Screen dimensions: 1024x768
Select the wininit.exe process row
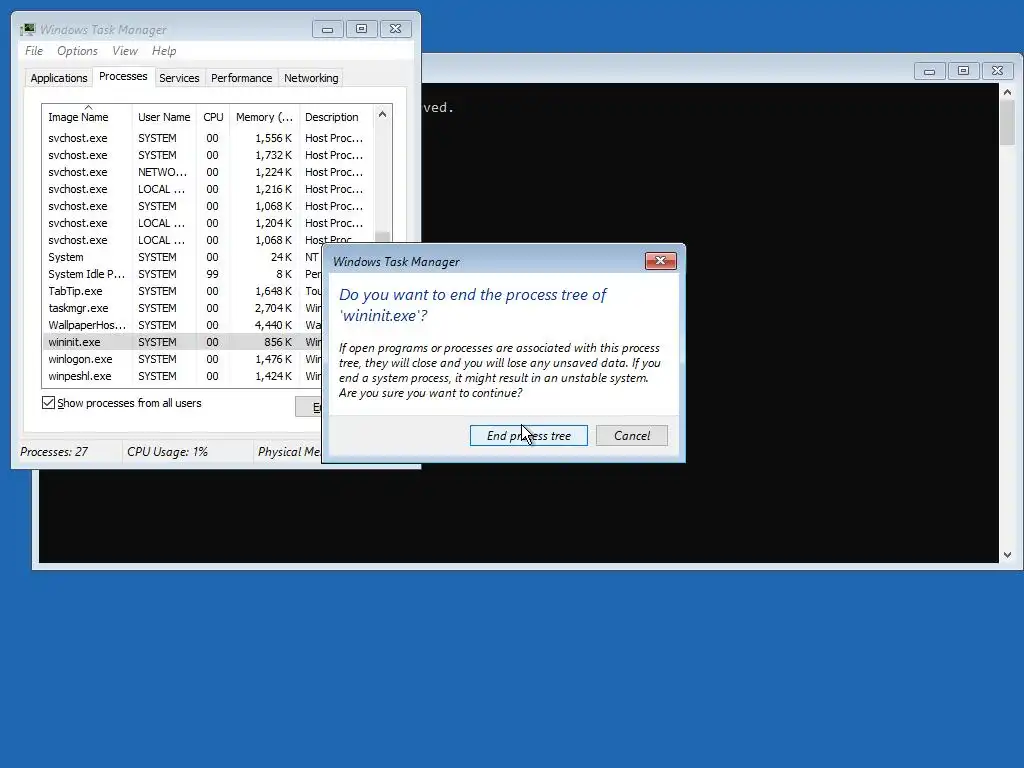tap(184, 342)
